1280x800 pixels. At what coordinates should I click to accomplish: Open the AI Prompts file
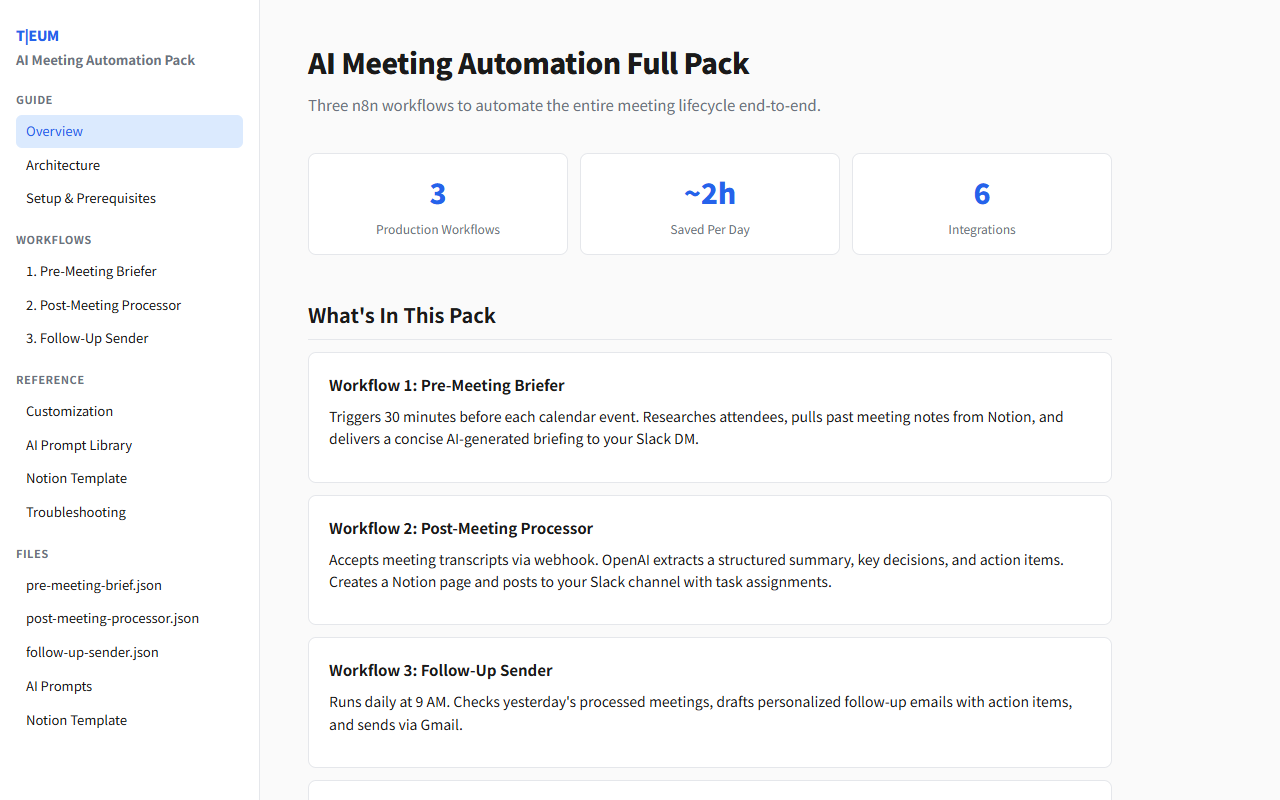(x=58, y=686)
